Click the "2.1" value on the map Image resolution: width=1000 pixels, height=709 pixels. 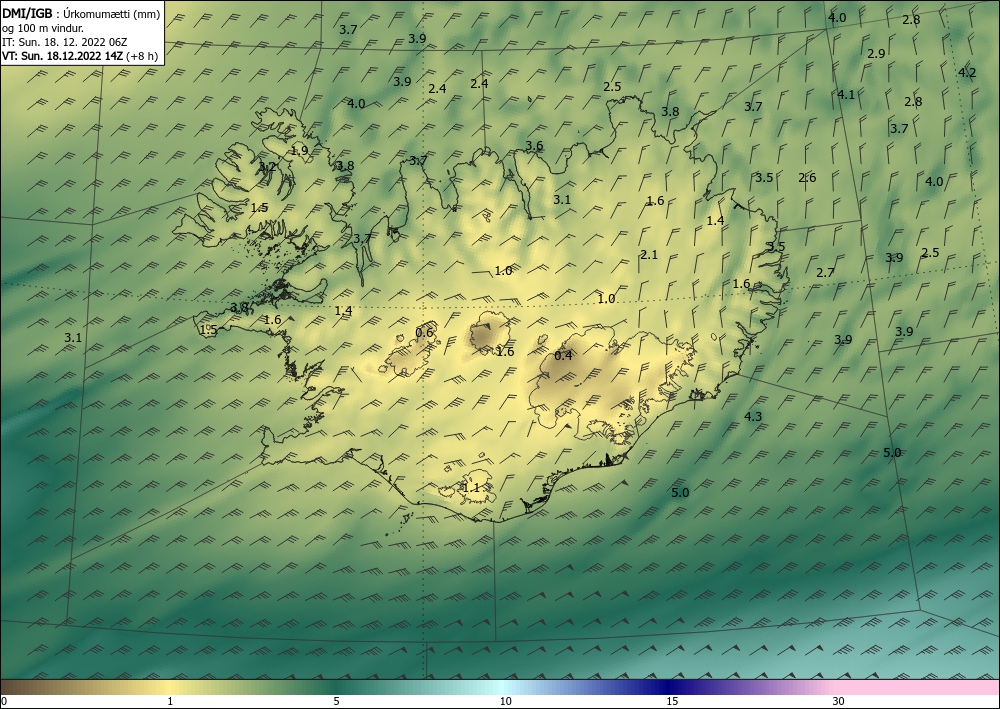coord(649,255)
